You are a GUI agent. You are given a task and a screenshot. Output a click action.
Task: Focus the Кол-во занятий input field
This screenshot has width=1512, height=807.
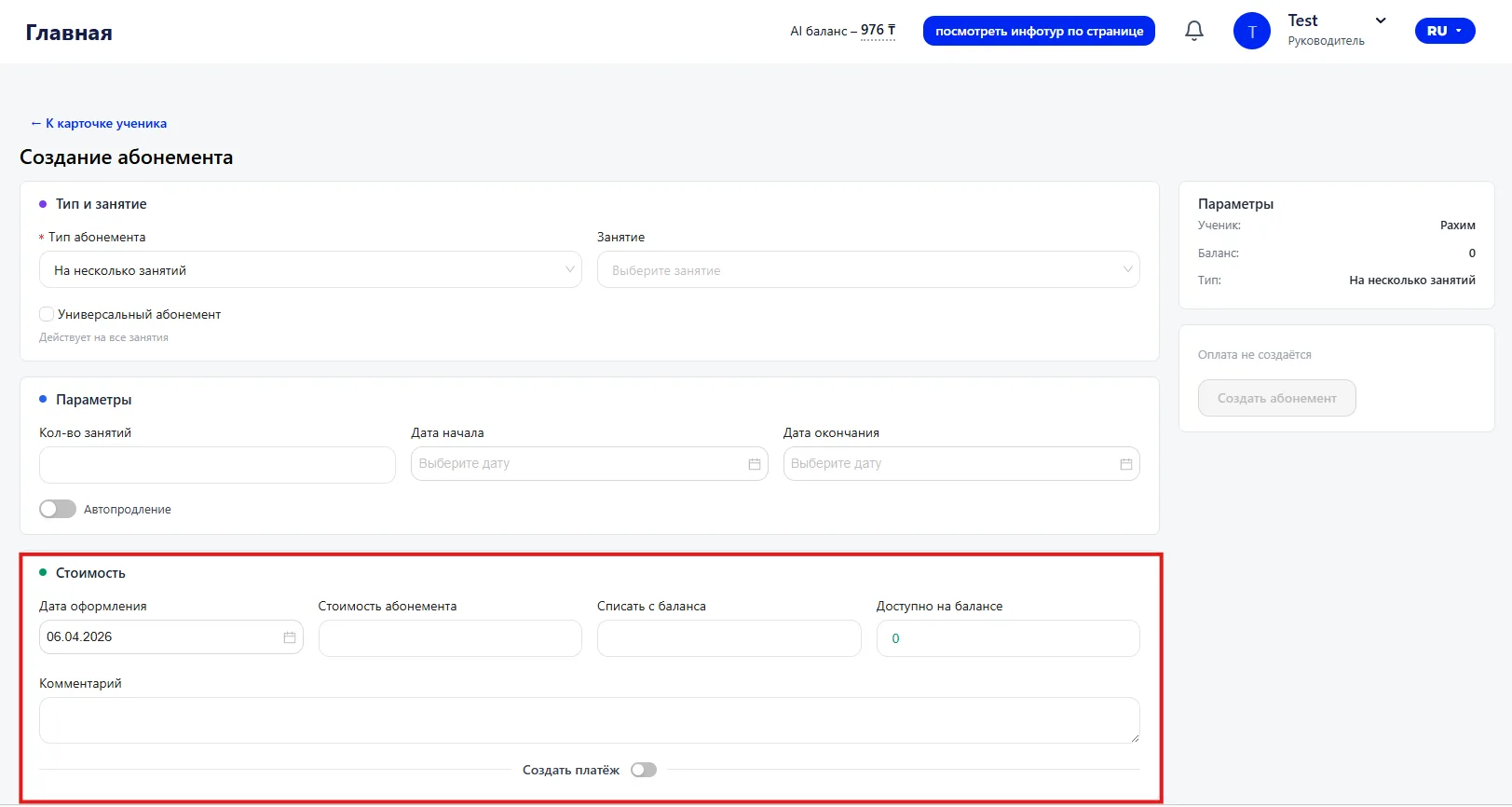coord(217,465)
